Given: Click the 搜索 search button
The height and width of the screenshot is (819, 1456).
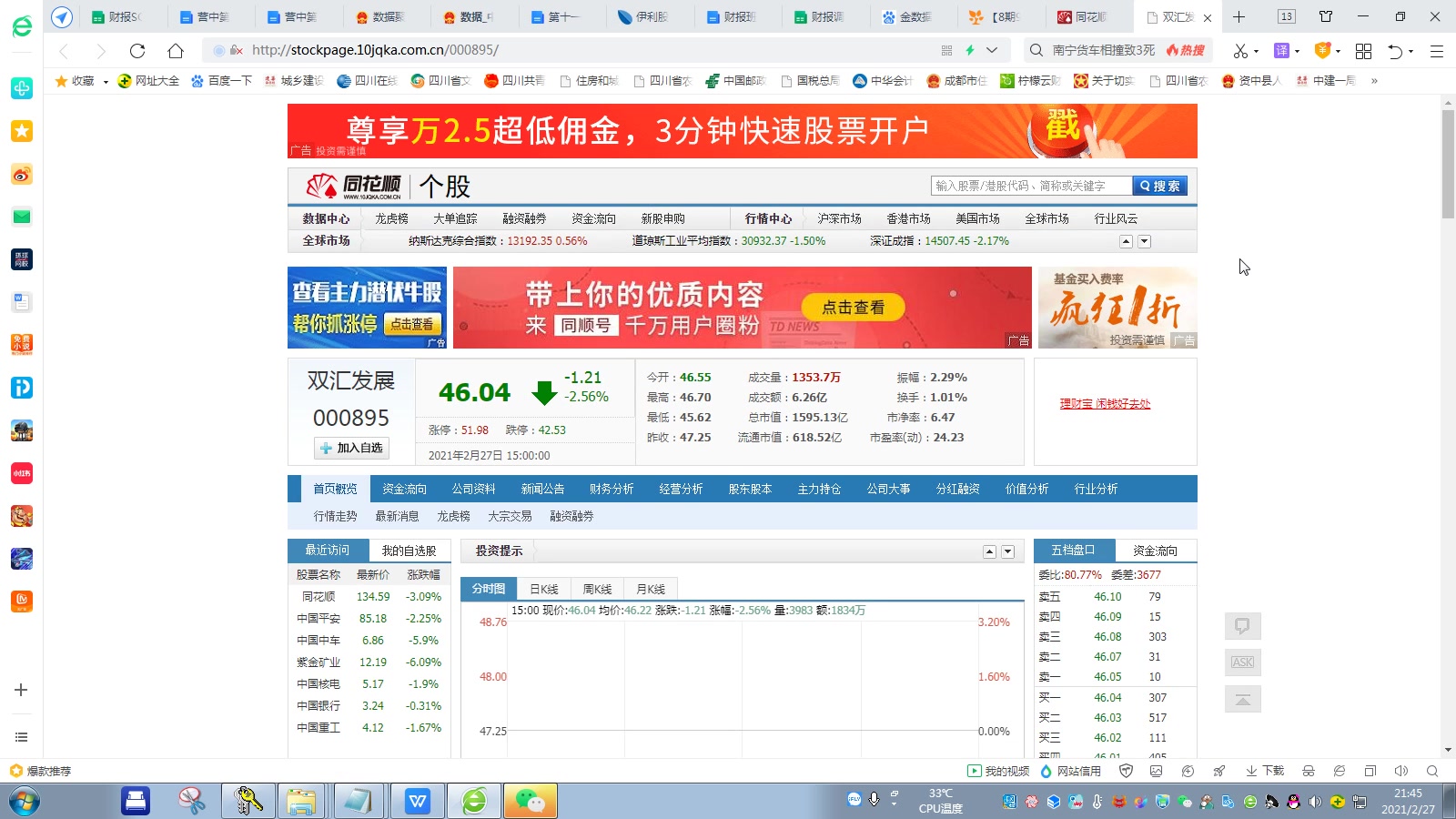Looking at the screenshot, I should (x=1159, y=186).
